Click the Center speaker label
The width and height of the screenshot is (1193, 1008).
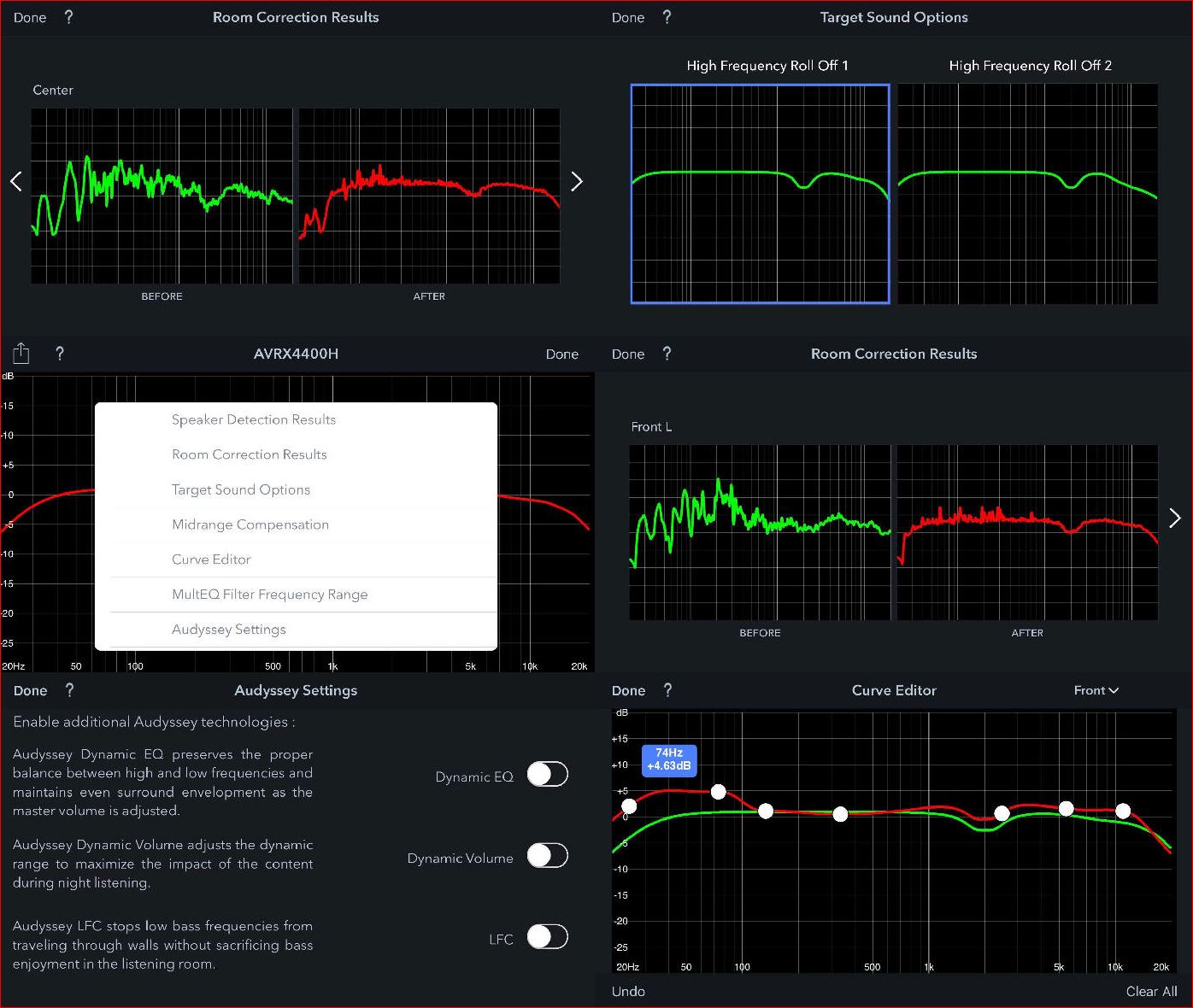53,90
